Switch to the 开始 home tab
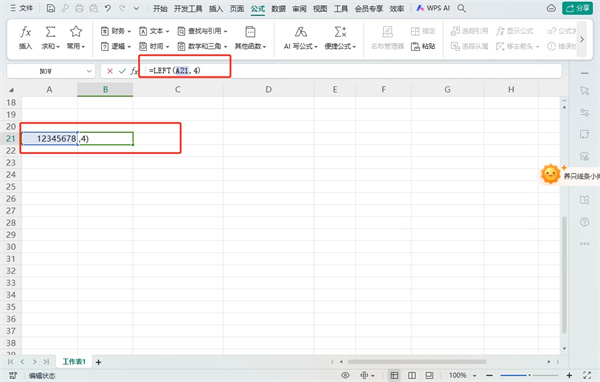The image size is (600, 382). coord(160,8)
